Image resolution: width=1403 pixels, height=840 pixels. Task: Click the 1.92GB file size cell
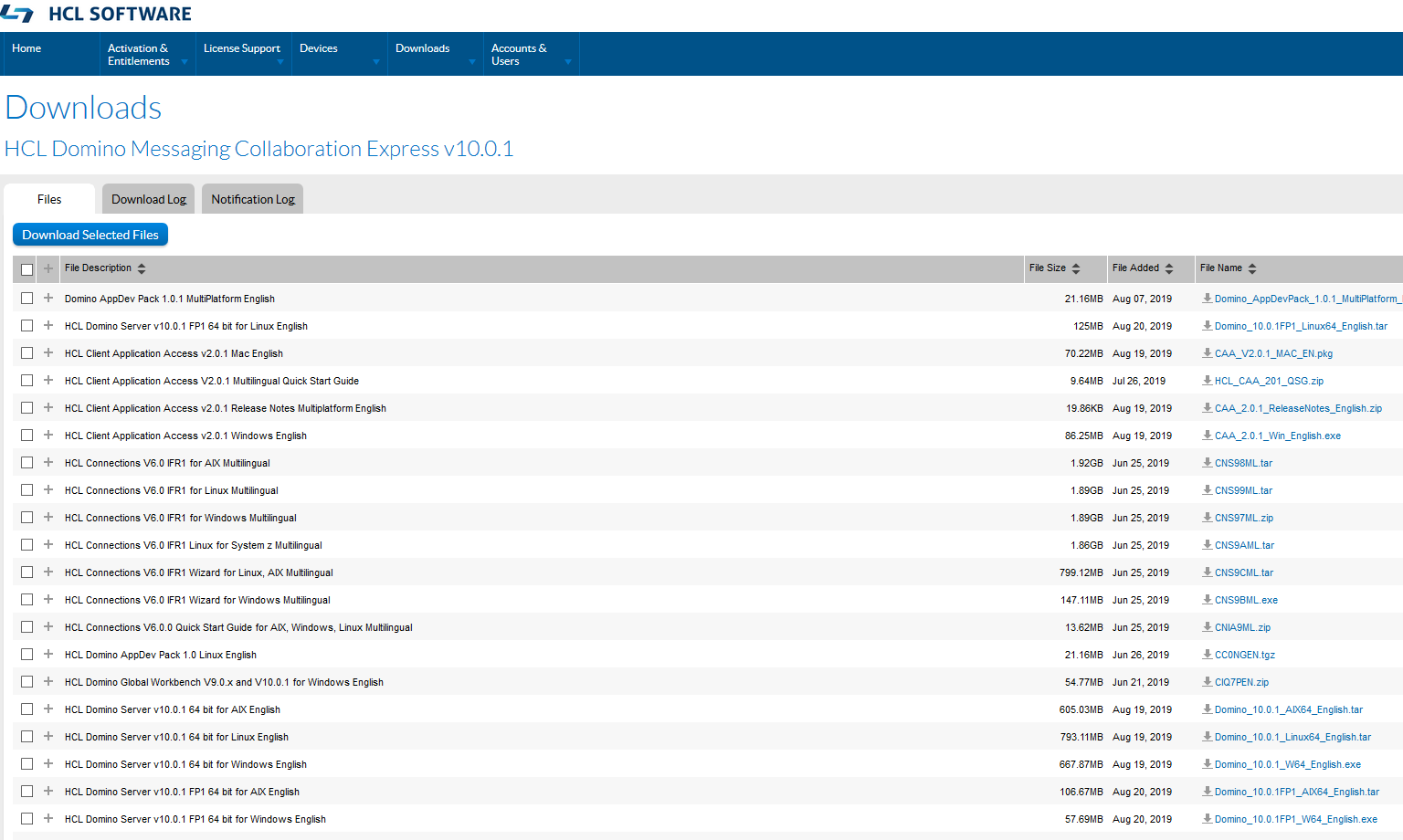pyautogui.click(x=1087, y=463)
